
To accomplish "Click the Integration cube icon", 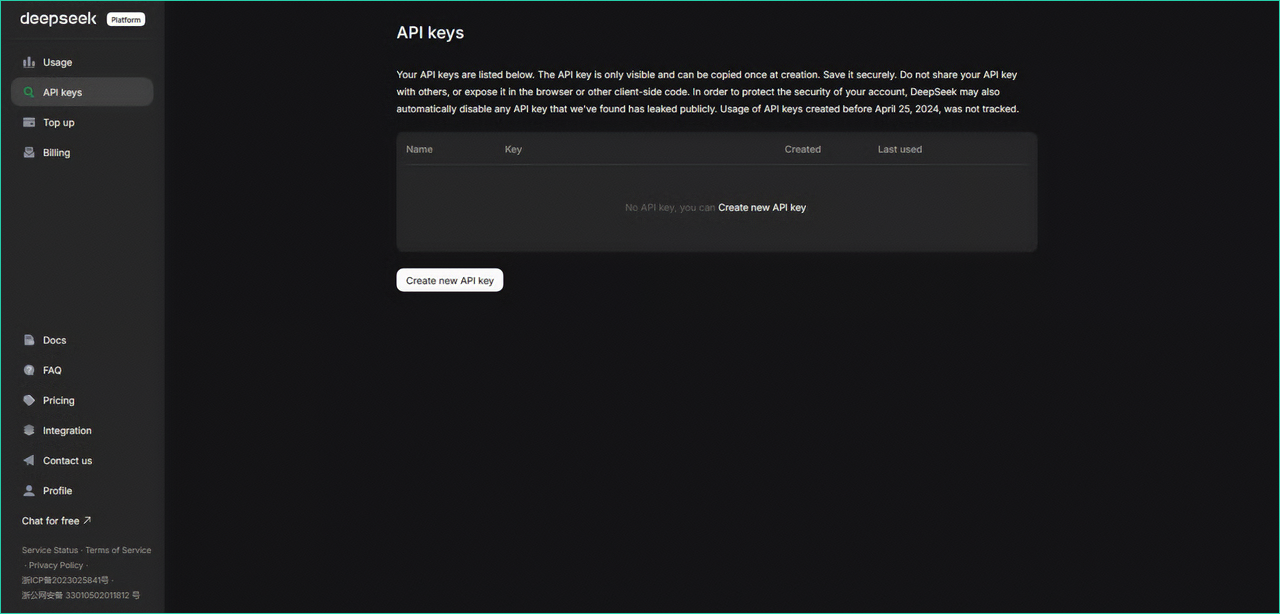I will click(29, 430).
